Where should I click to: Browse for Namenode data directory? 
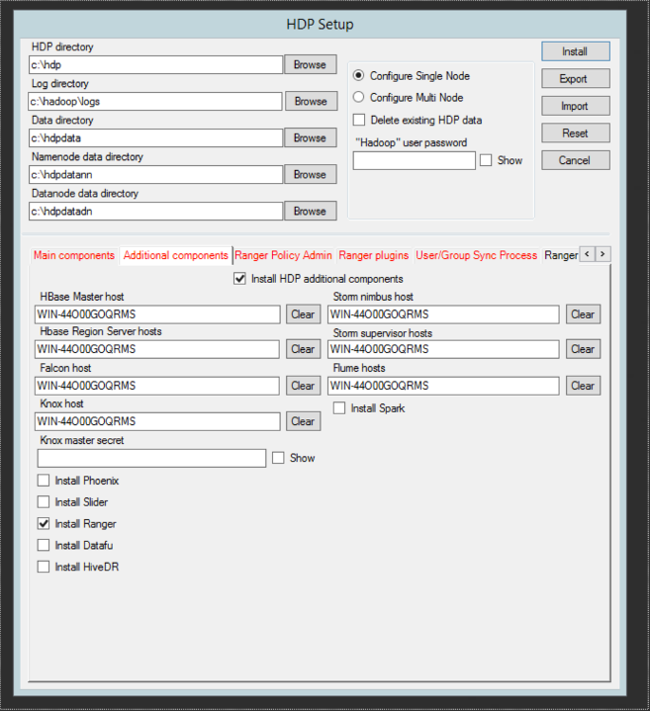310,174
